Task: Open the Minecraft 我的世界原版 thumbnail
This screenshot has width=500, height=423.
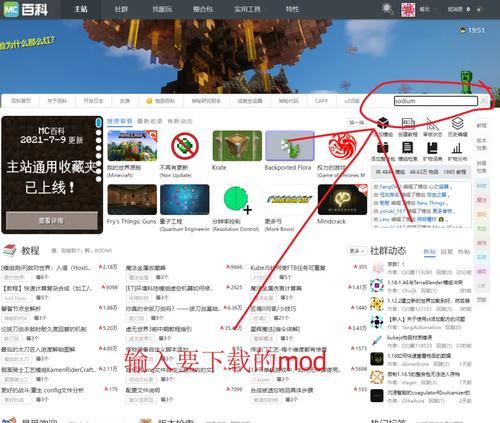Action: tap(132, 146)
